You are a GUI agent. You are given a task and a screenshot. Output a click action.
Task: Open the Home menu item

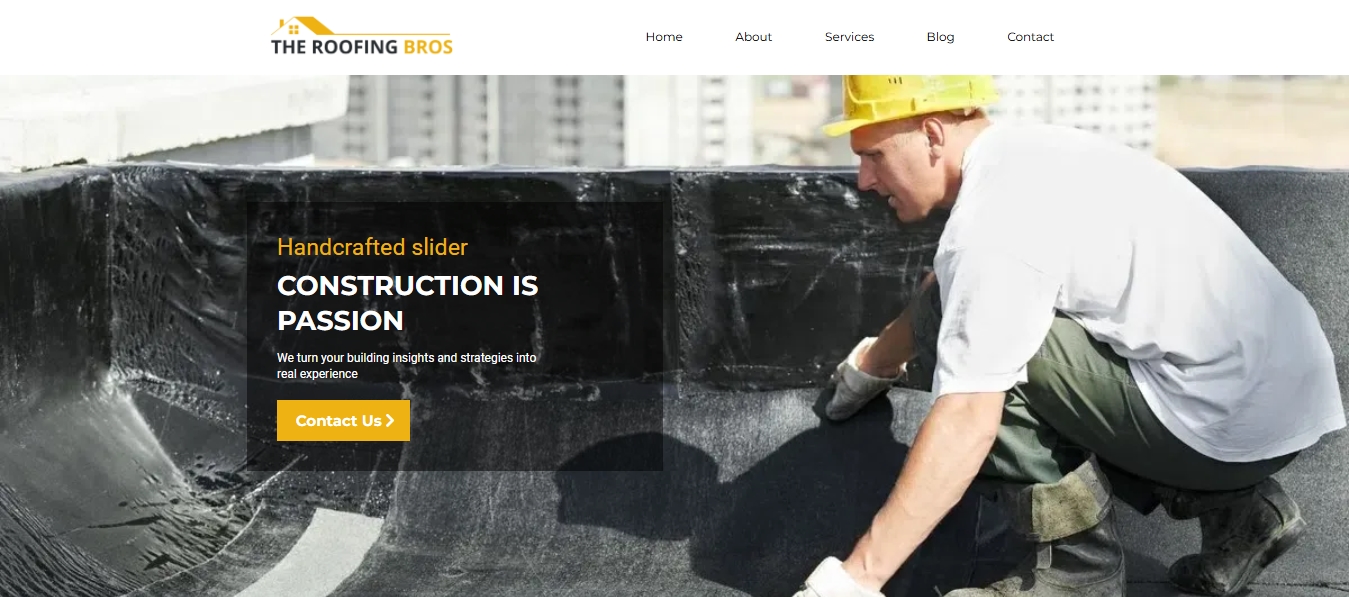[x=664, y=37]
